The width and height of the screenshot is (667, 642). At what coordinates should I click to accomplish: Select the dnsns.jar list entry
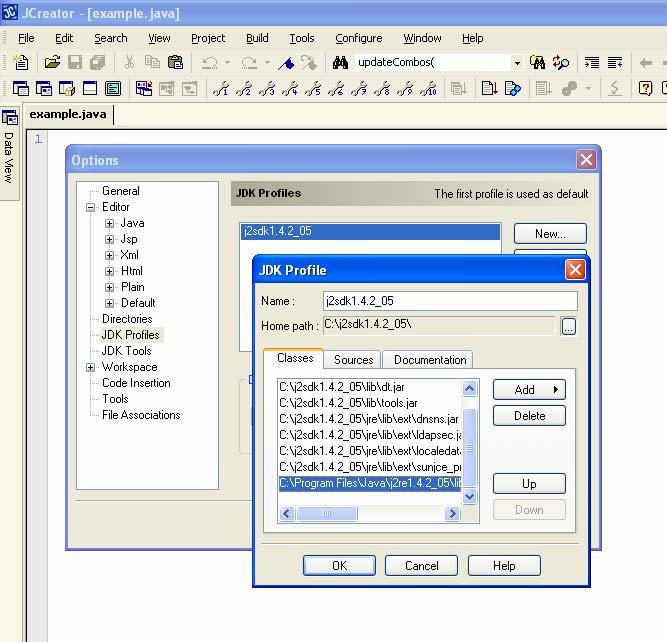[369, 419]
